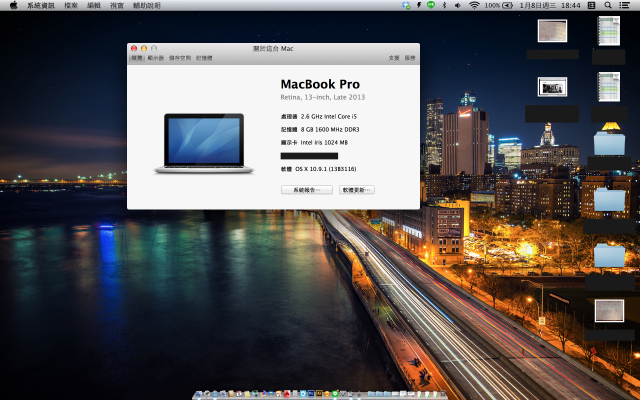Screen dimensions: 640x400
Task: Open the Bluetooth status menu
Action: click(444, 5)
